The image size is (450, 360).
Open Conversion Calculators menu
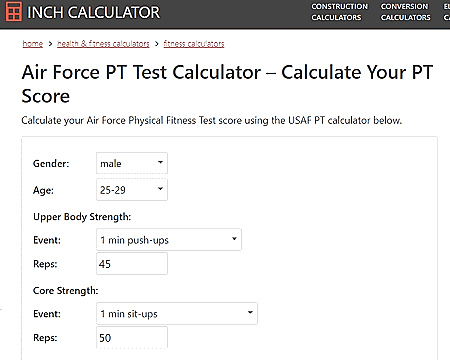[405, 12]
